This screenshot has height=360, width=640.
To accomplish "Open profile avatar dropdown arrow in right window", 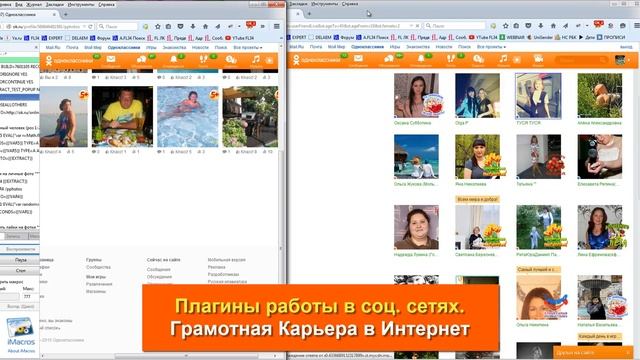I will coord(629,60).
